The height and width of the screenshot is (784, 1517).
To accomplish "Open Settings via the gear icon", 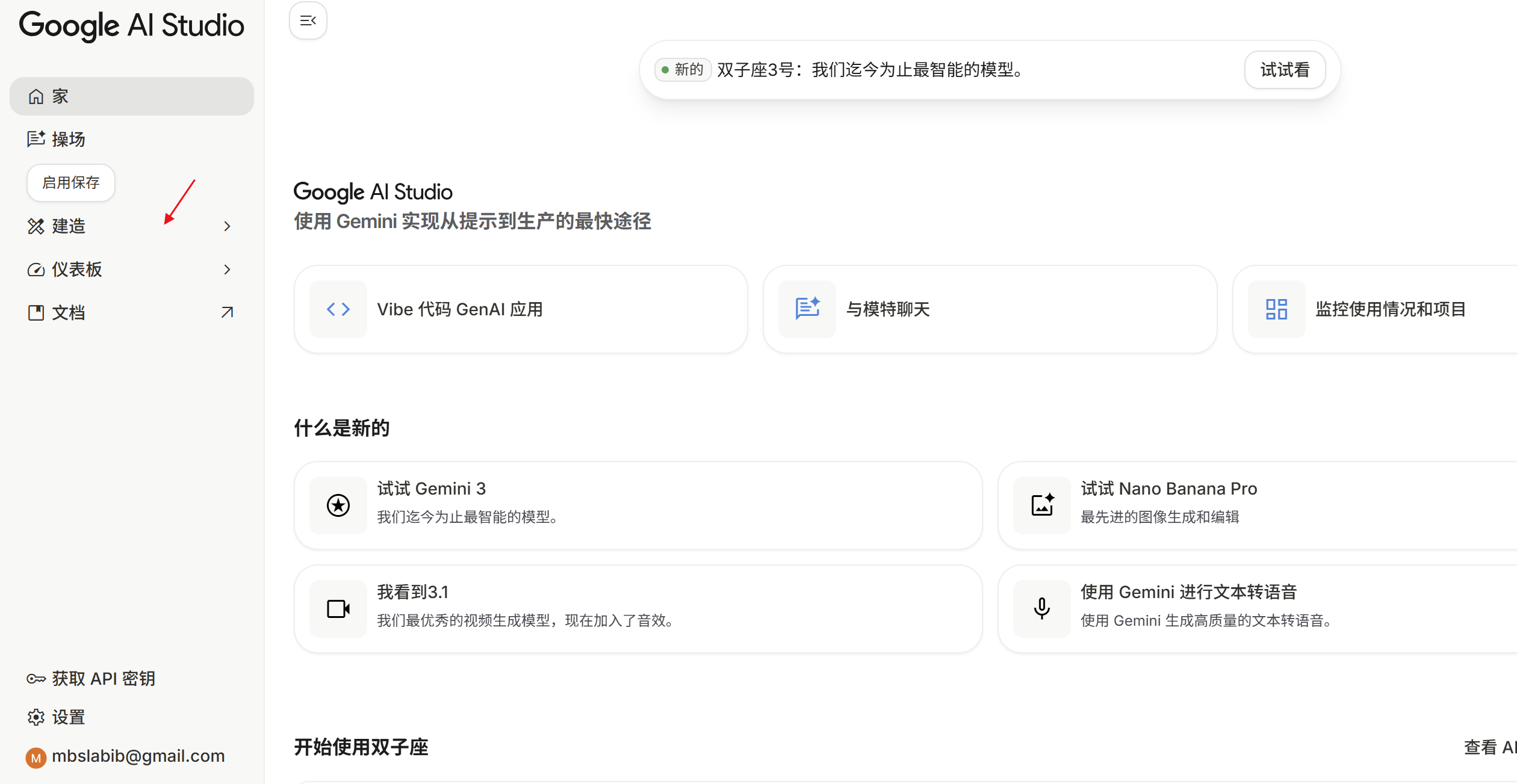I will click(x=36, y=717).
